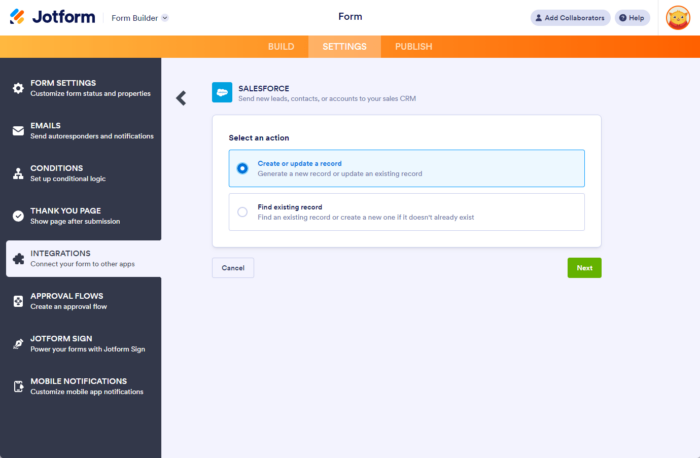This screenshot has height=458, width=700.
Task: Click the Jotform Sign pen icon
Action: [x=18, y=344]
